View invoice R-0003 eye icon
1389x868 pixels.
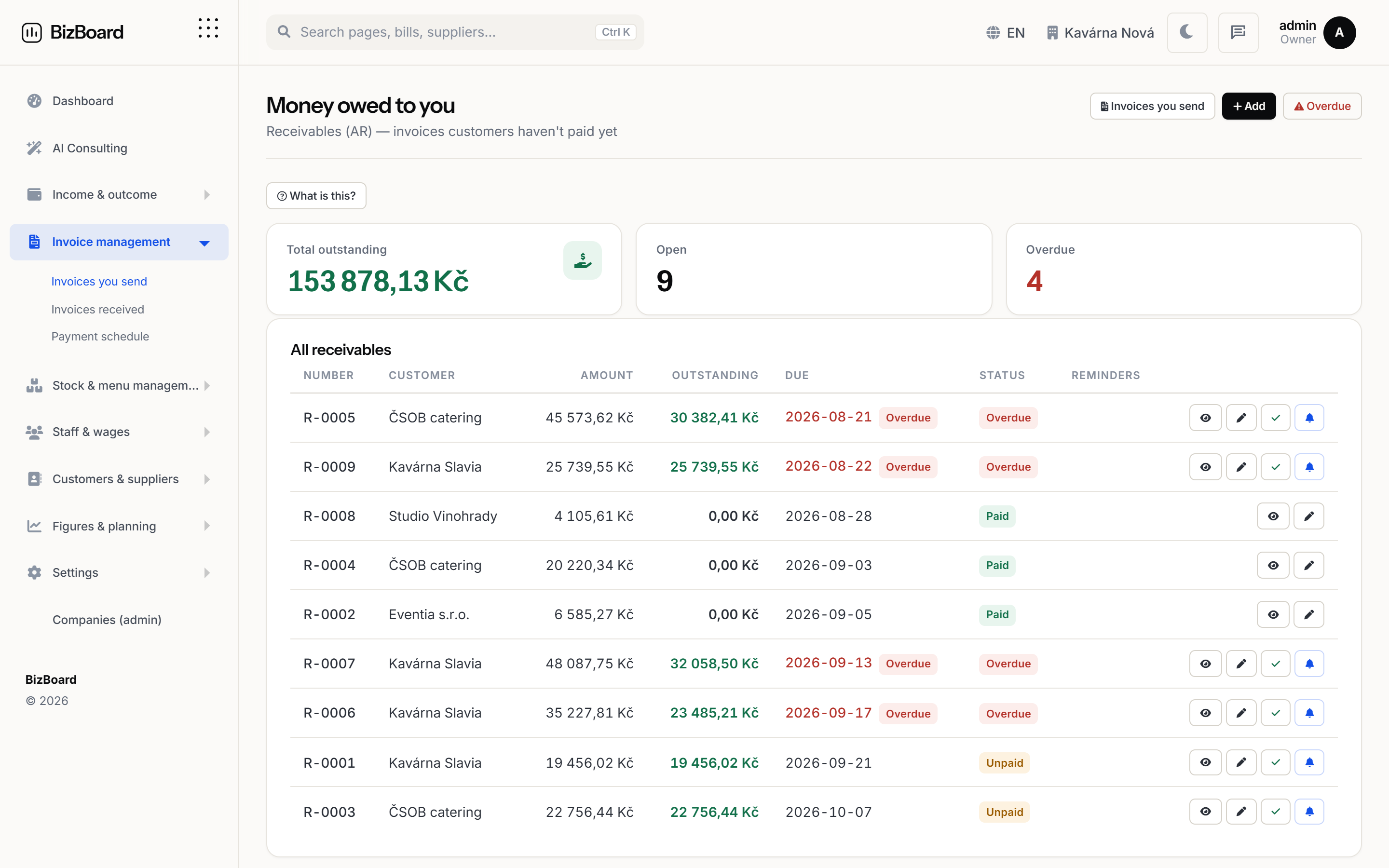(1205, 812)
